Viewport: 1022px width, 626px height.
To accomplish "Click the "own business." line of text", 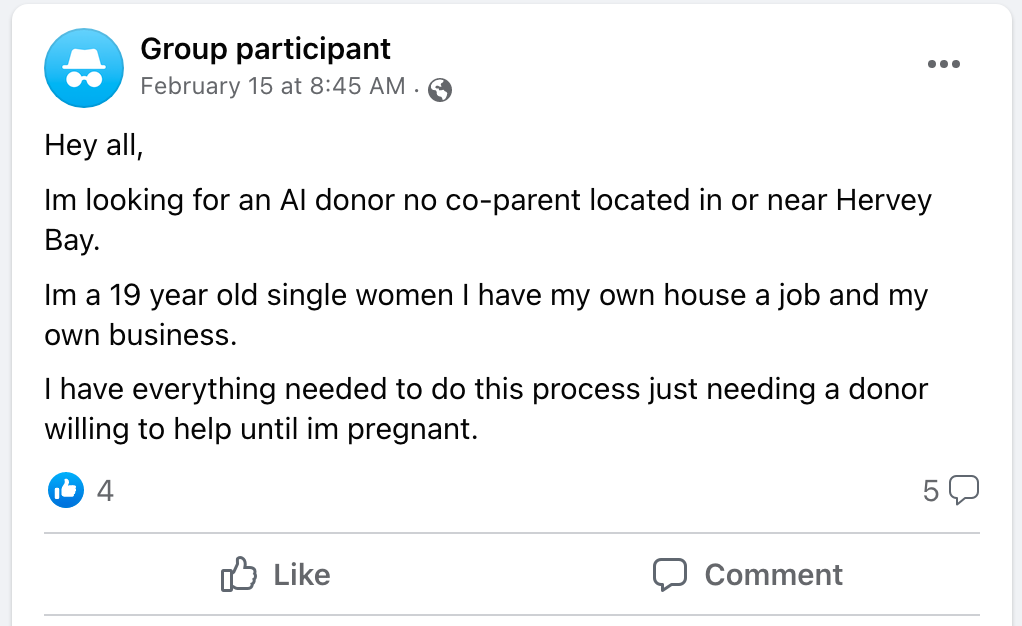I will [141, 335].
